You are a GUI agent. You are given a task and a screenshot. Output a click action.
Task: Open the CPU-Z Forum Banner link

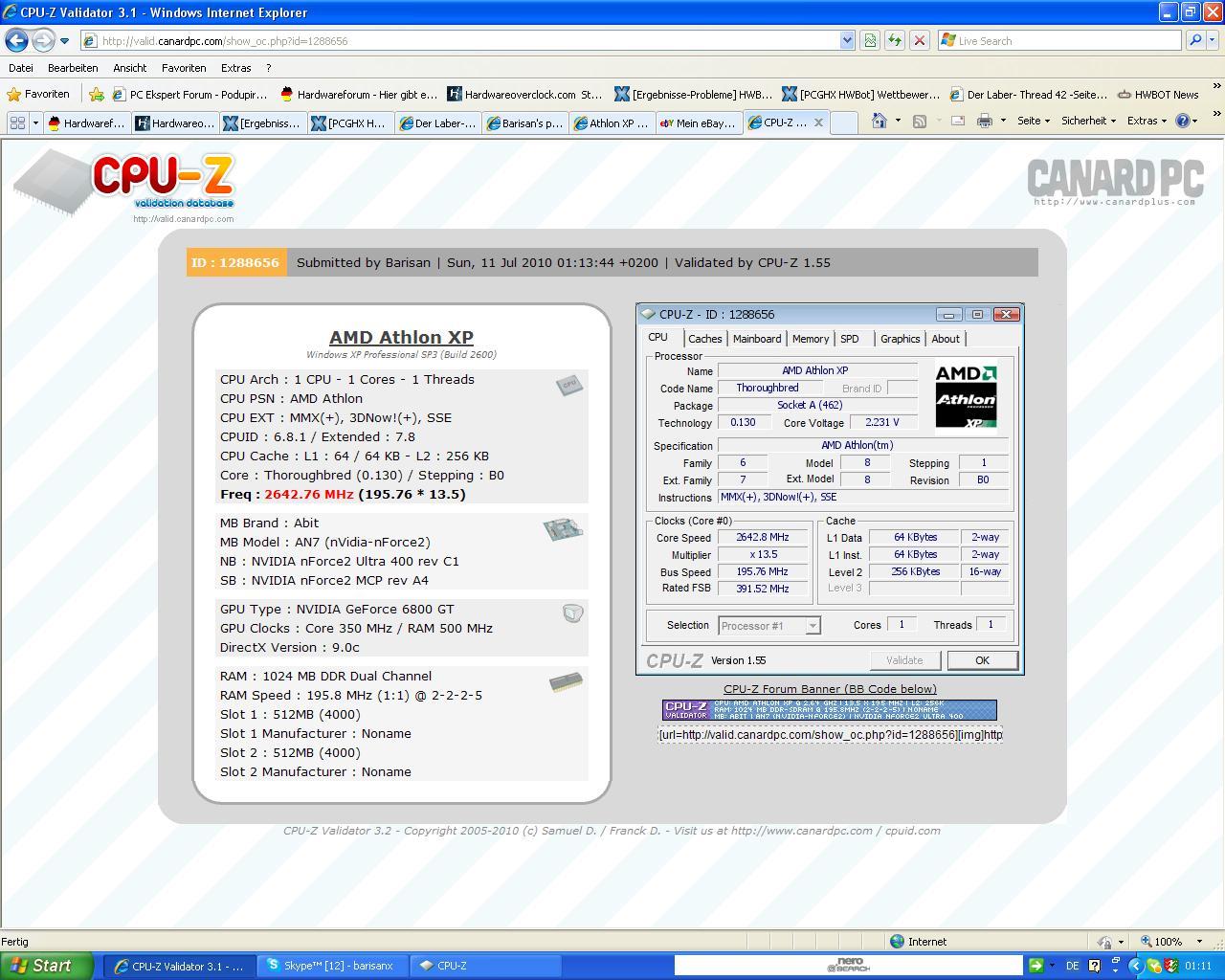point(830,689)
